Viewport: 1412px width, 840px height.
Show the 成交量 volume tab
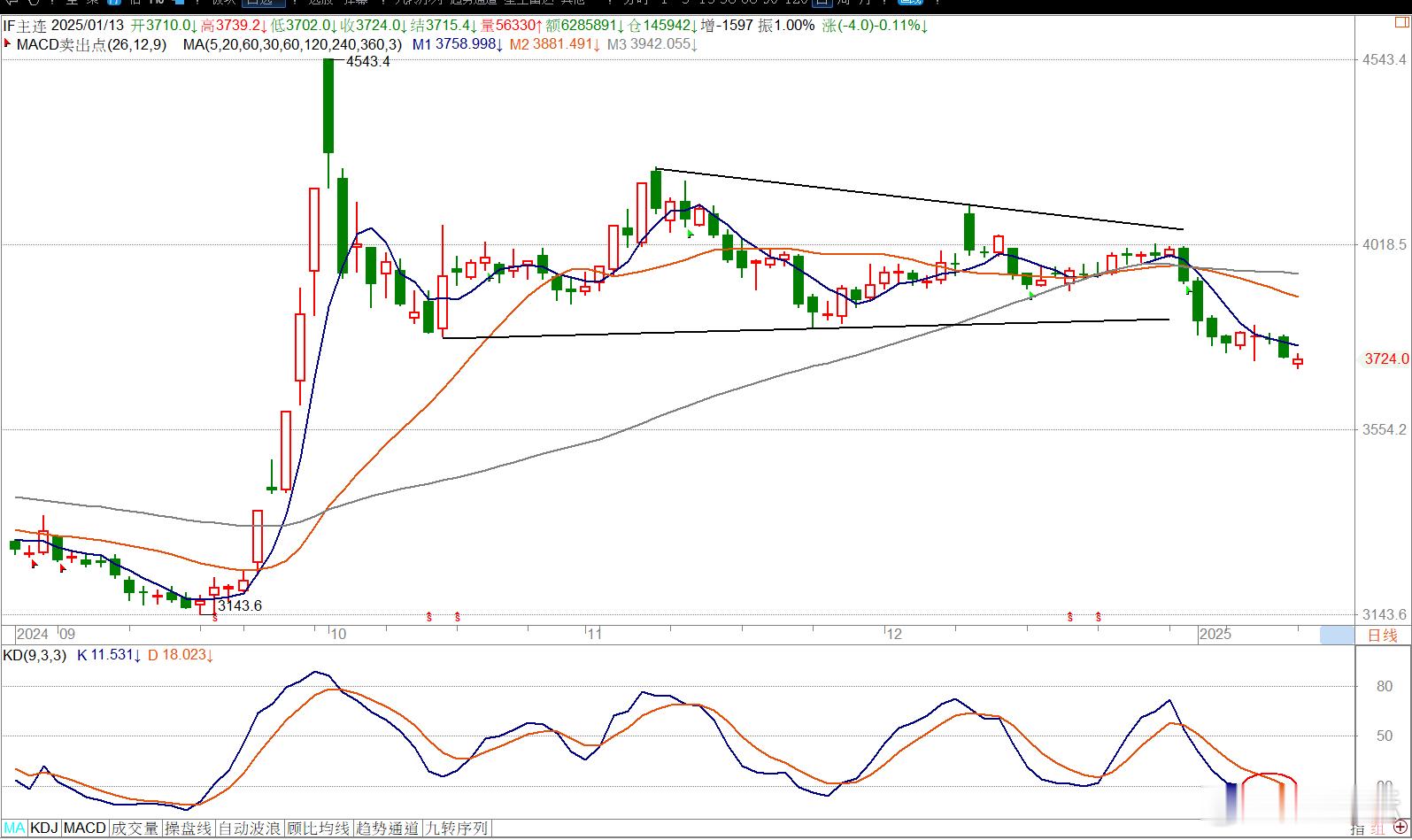135,828
